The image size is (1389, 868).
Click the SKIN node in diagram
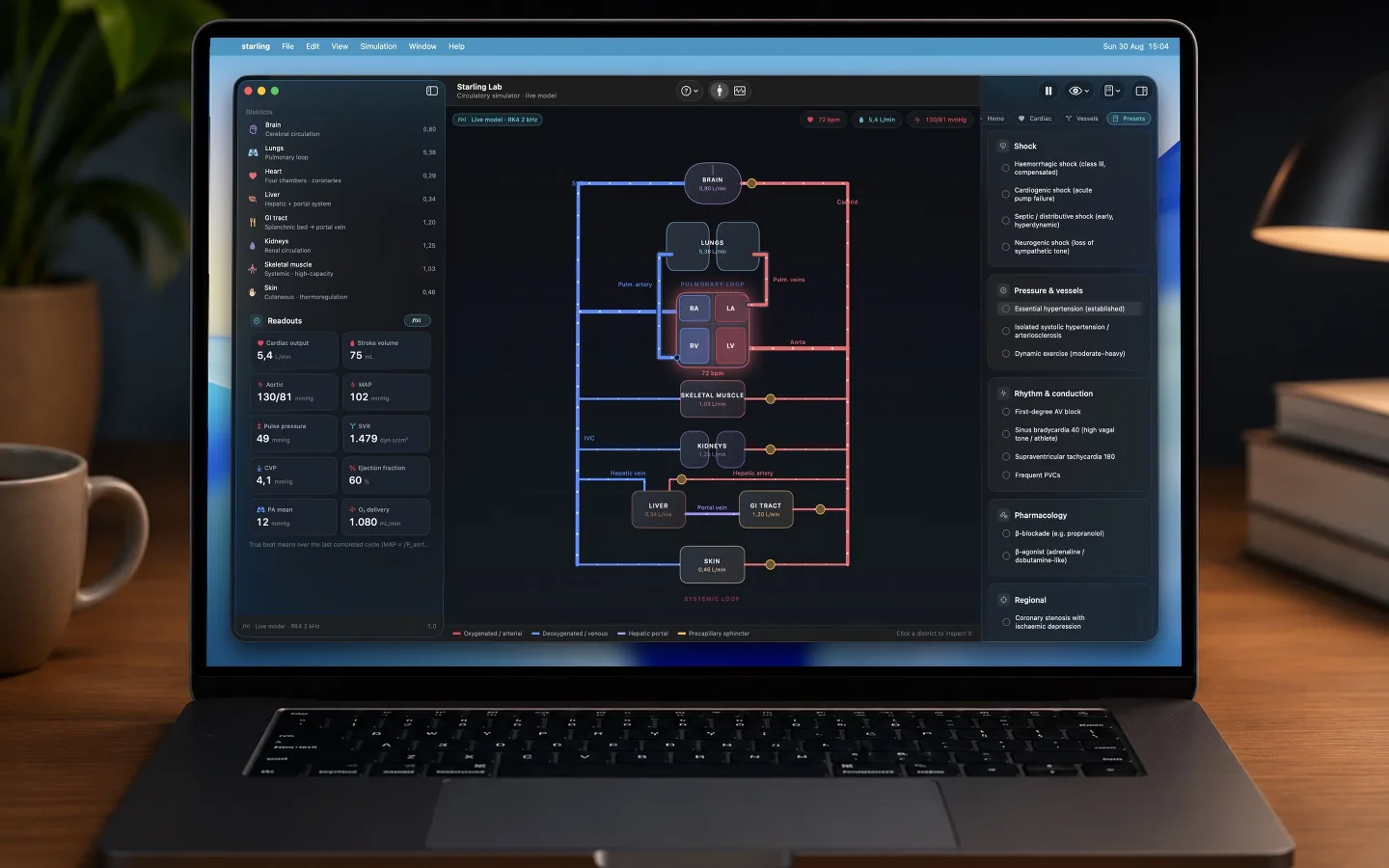pos(713,565)
